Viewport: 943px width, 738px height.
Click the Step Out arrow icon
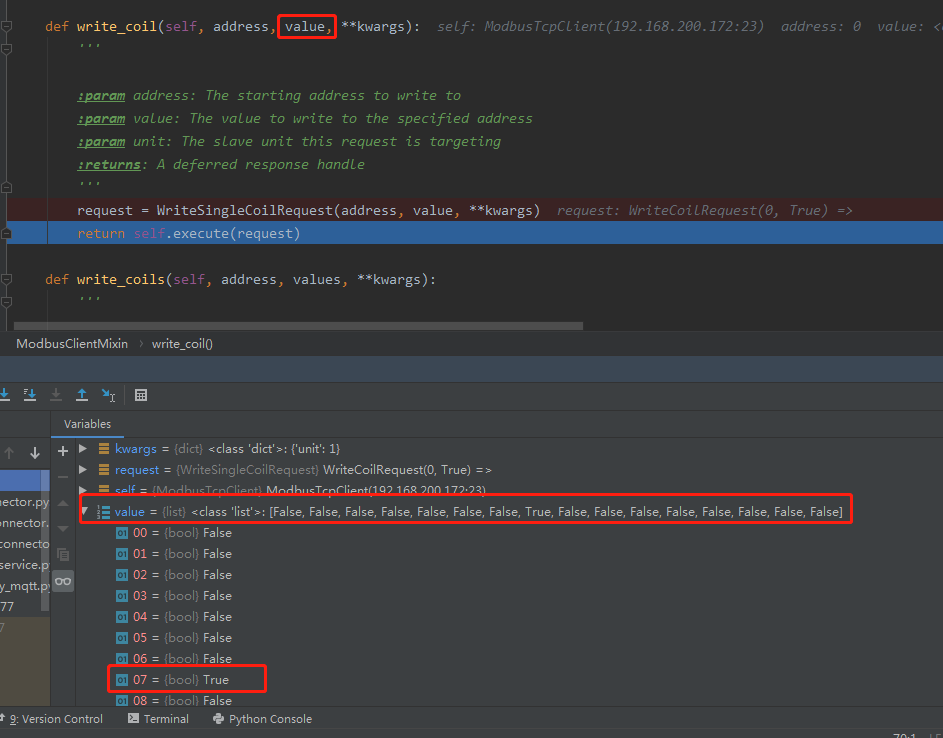82,395
